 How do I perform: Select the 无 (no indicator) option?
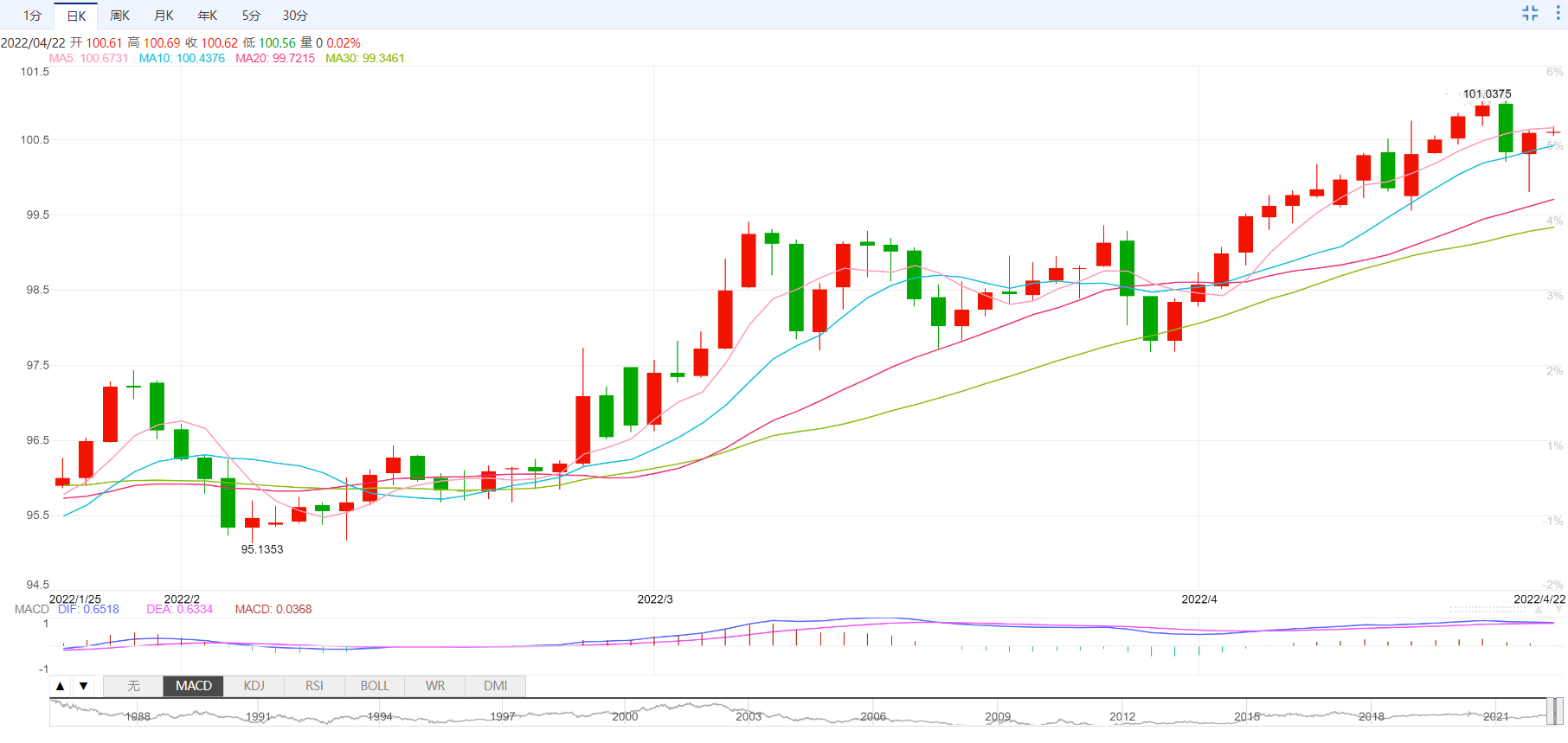[x=133, y=686]
